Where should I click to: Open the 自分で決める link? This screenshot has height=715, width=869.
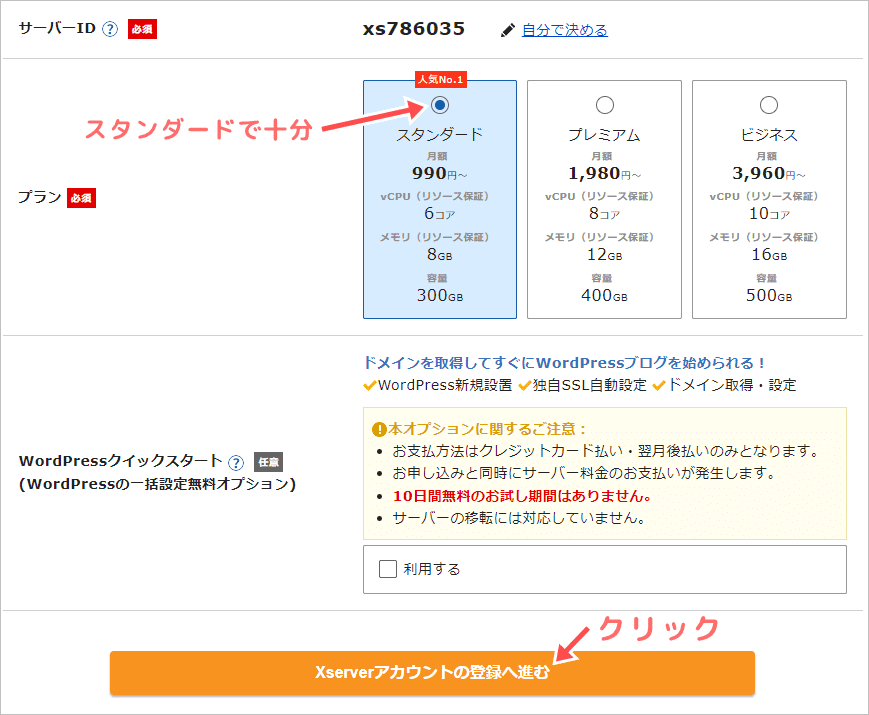(564, 30)
